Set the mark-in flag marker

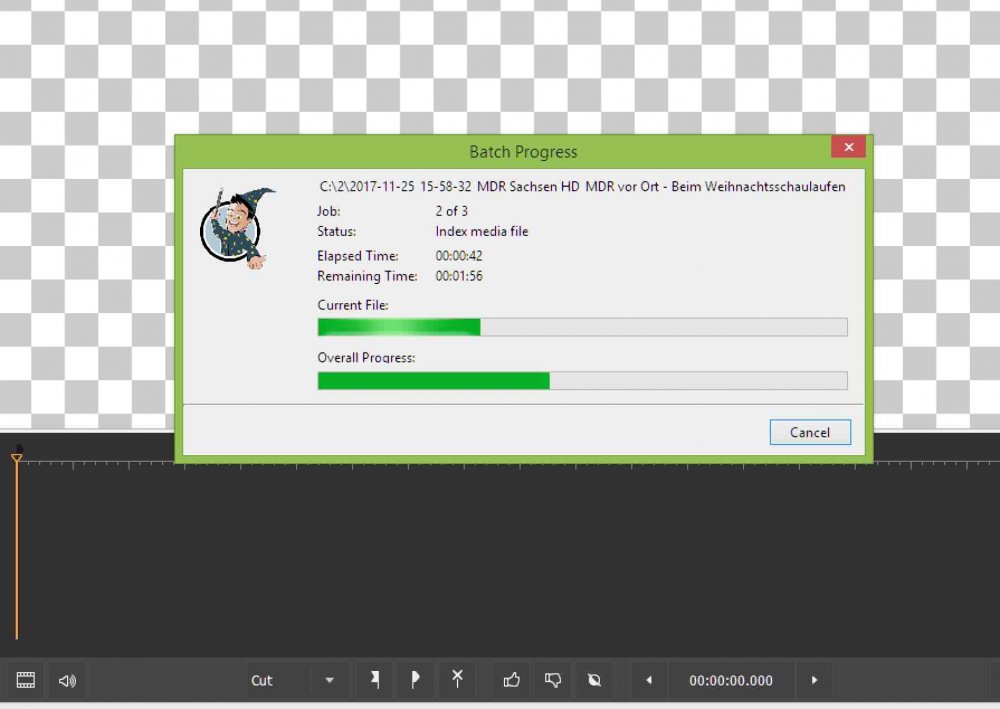[375, 680]
